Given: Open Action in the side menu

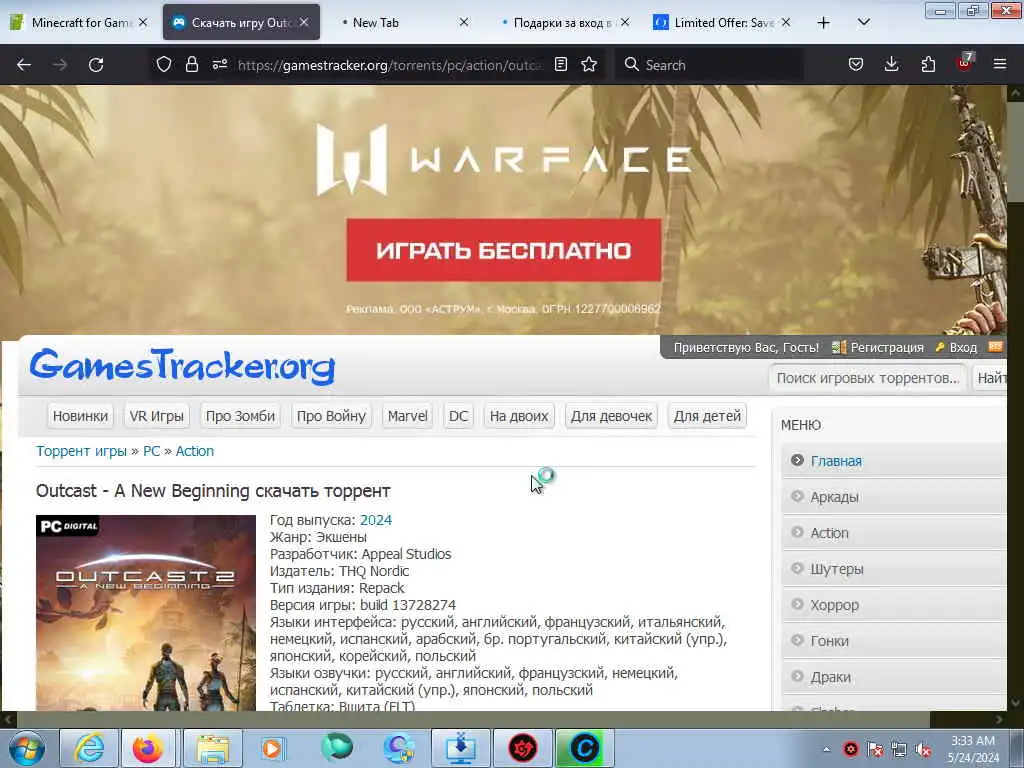Looking at the screenshot, I should coord(894,533).
